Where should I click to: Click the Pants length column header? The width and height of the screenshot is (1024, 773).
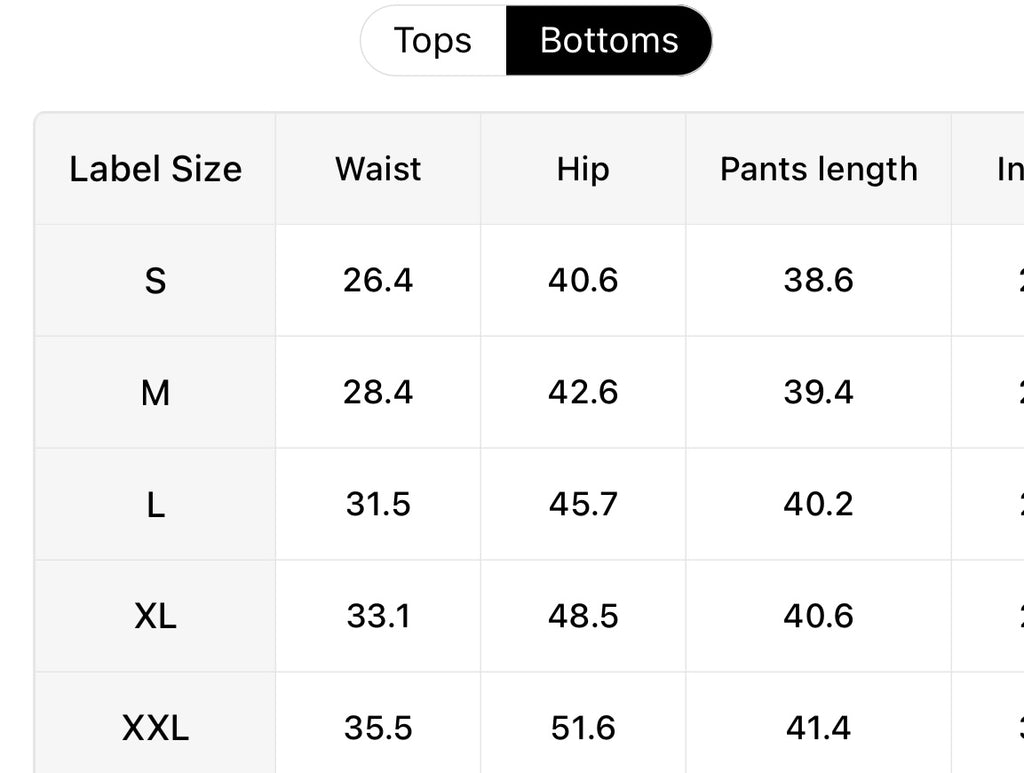point(818,169)
